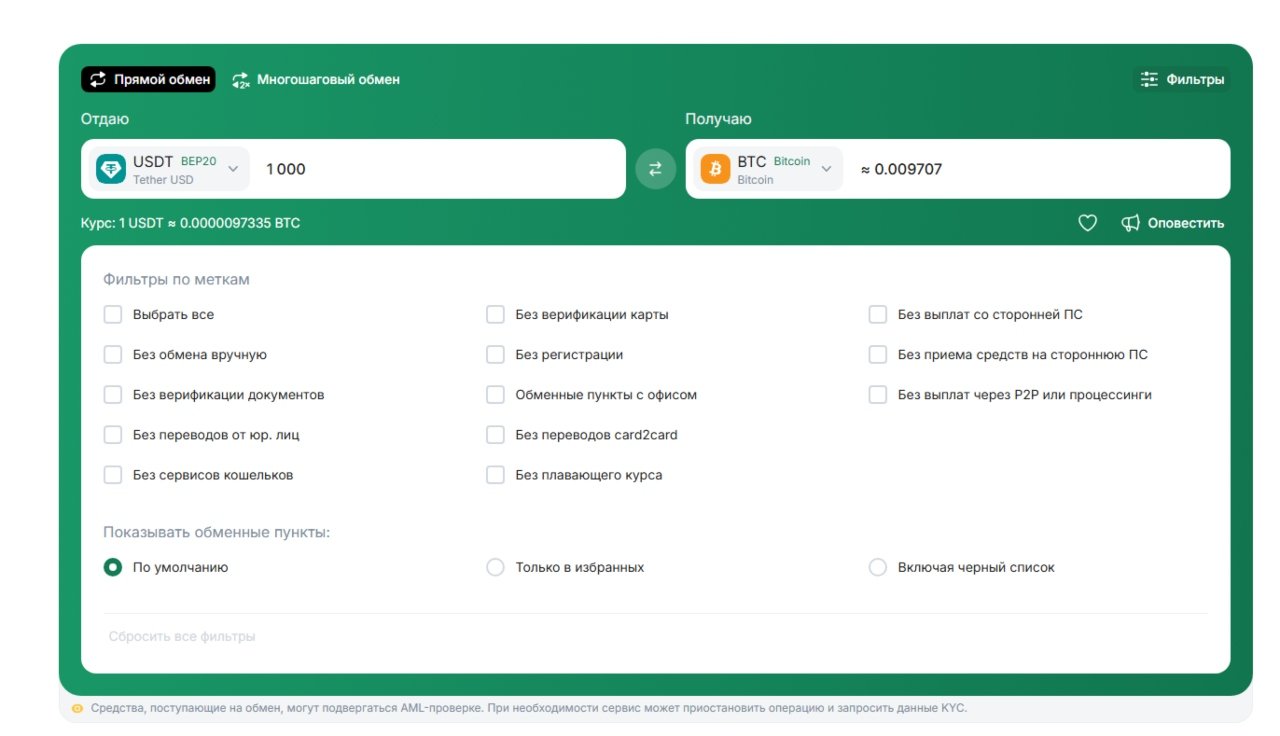Click the circular arrows icon on Прямой обмен
The height and width of the screenshot is (736, 1280).
(x=97, y=78)
